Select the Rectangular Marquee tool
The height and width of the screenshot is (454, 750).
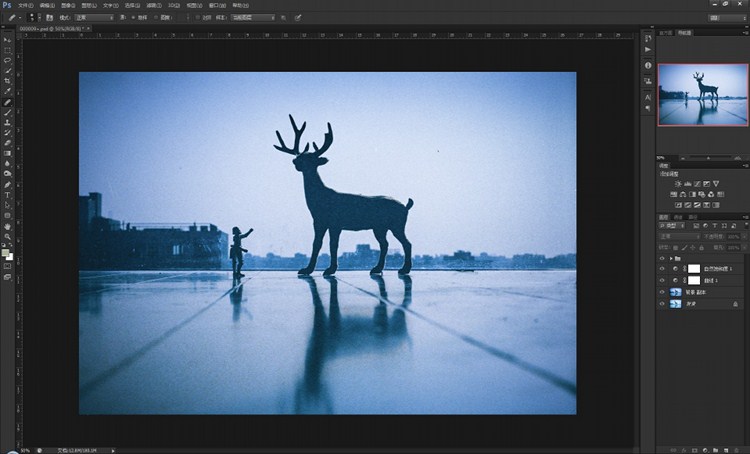click(x=7, y=50)
